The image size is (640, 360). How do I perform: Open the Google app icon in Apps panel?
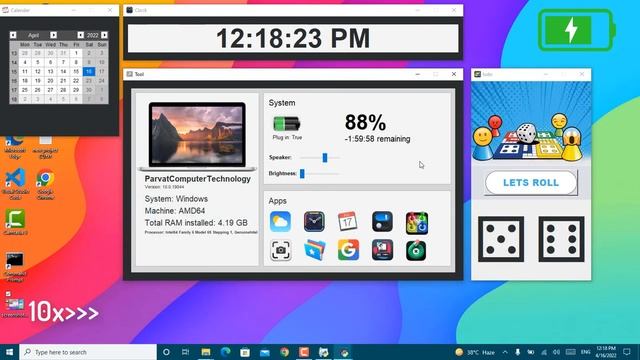tap(348, 250)
